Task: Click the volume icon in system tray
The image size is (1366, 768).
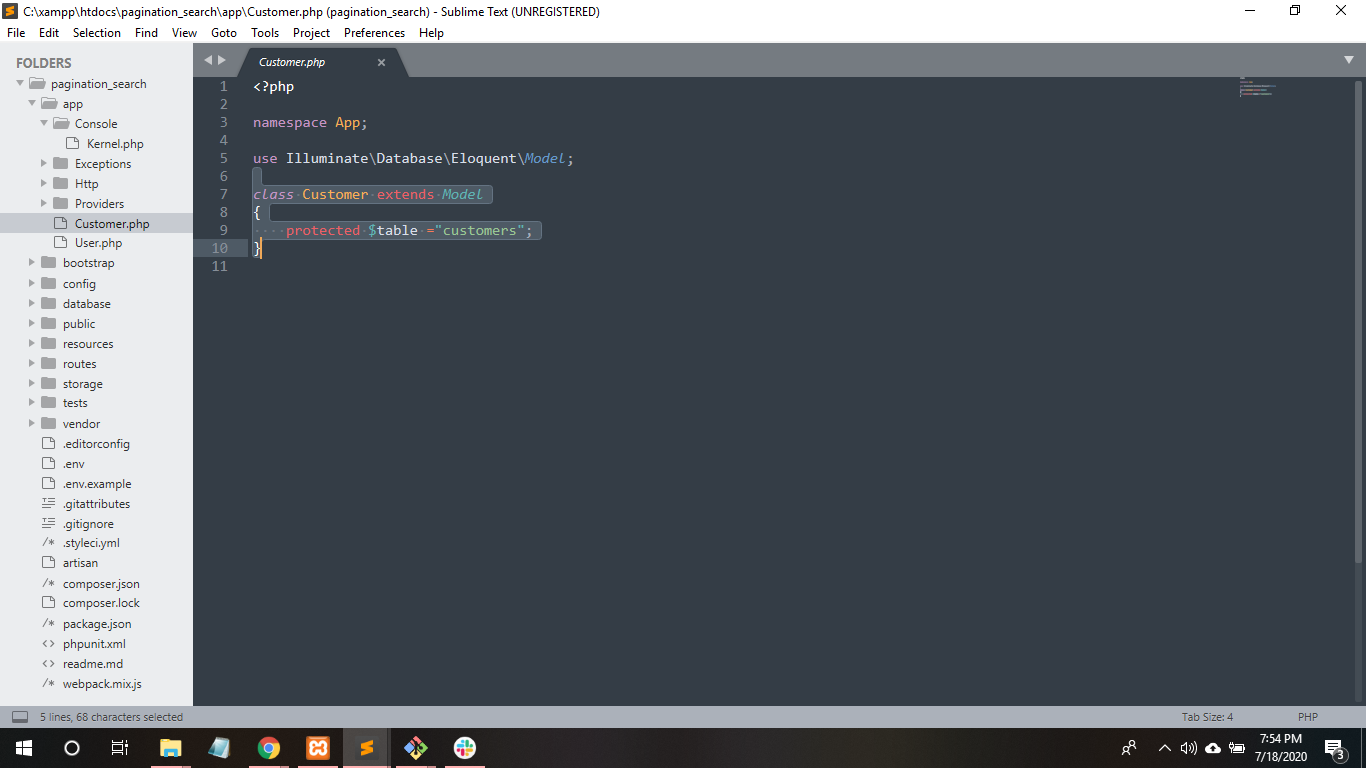Action: click(1188, 748)
